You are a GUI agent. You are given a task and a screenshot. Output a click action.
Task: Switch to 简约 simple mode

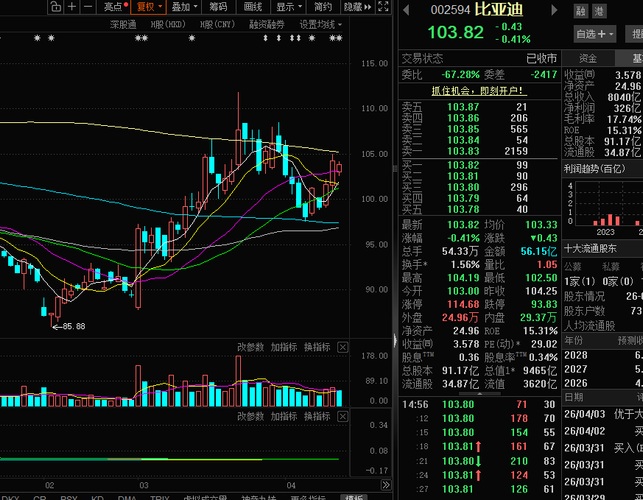pos(323,7)
